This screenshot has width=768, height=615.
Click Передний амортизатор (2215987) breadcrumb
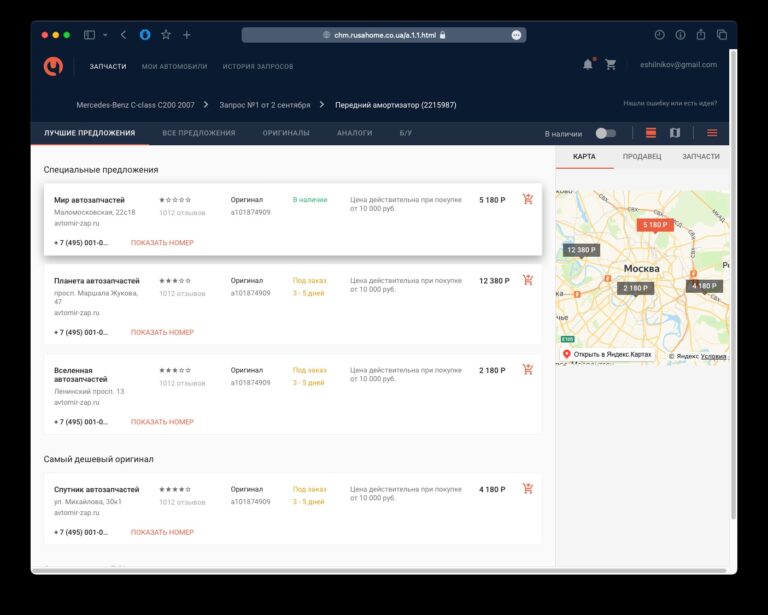click(396, 105)
